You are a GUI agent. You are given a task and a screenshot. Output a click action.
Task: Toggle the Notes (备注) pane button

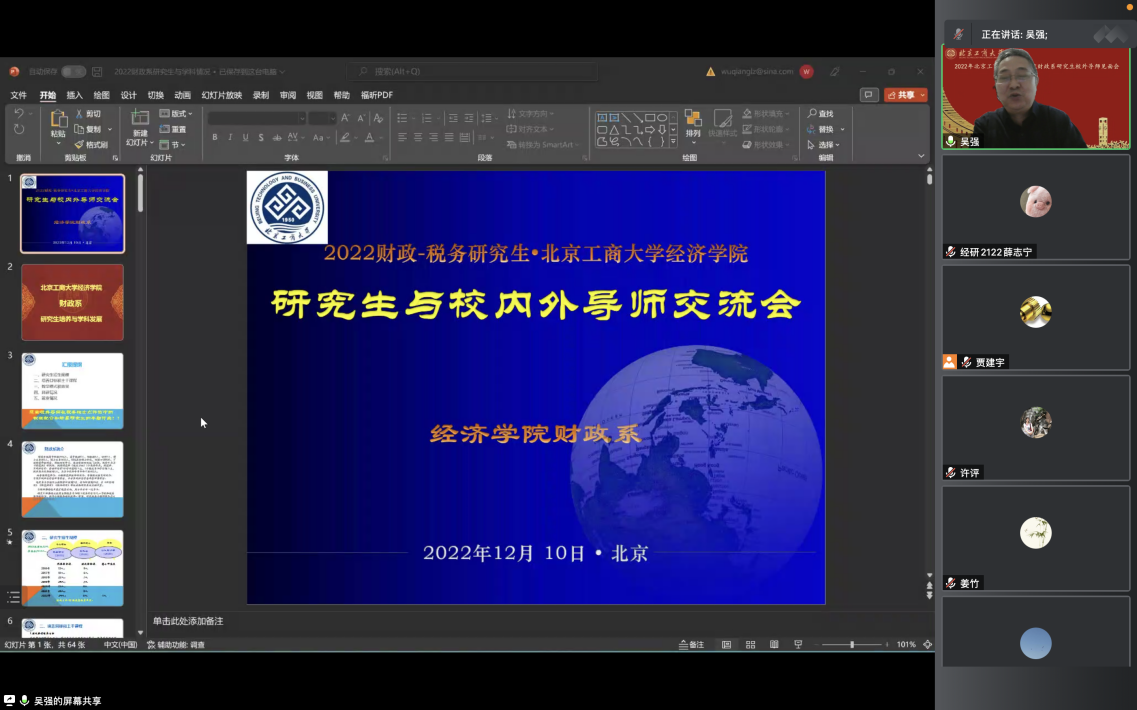click(691, 645)
